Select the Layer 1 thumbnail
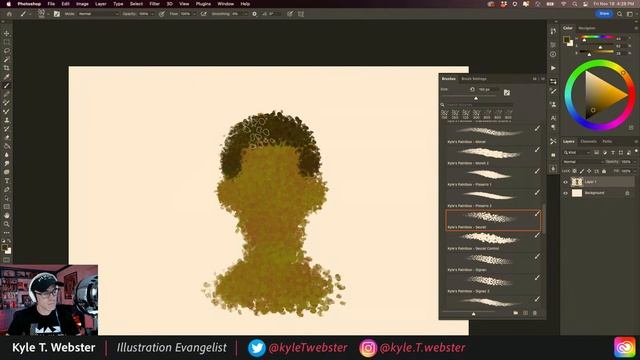The width and height of the screenshot is (640, 360). pos(576,182)
